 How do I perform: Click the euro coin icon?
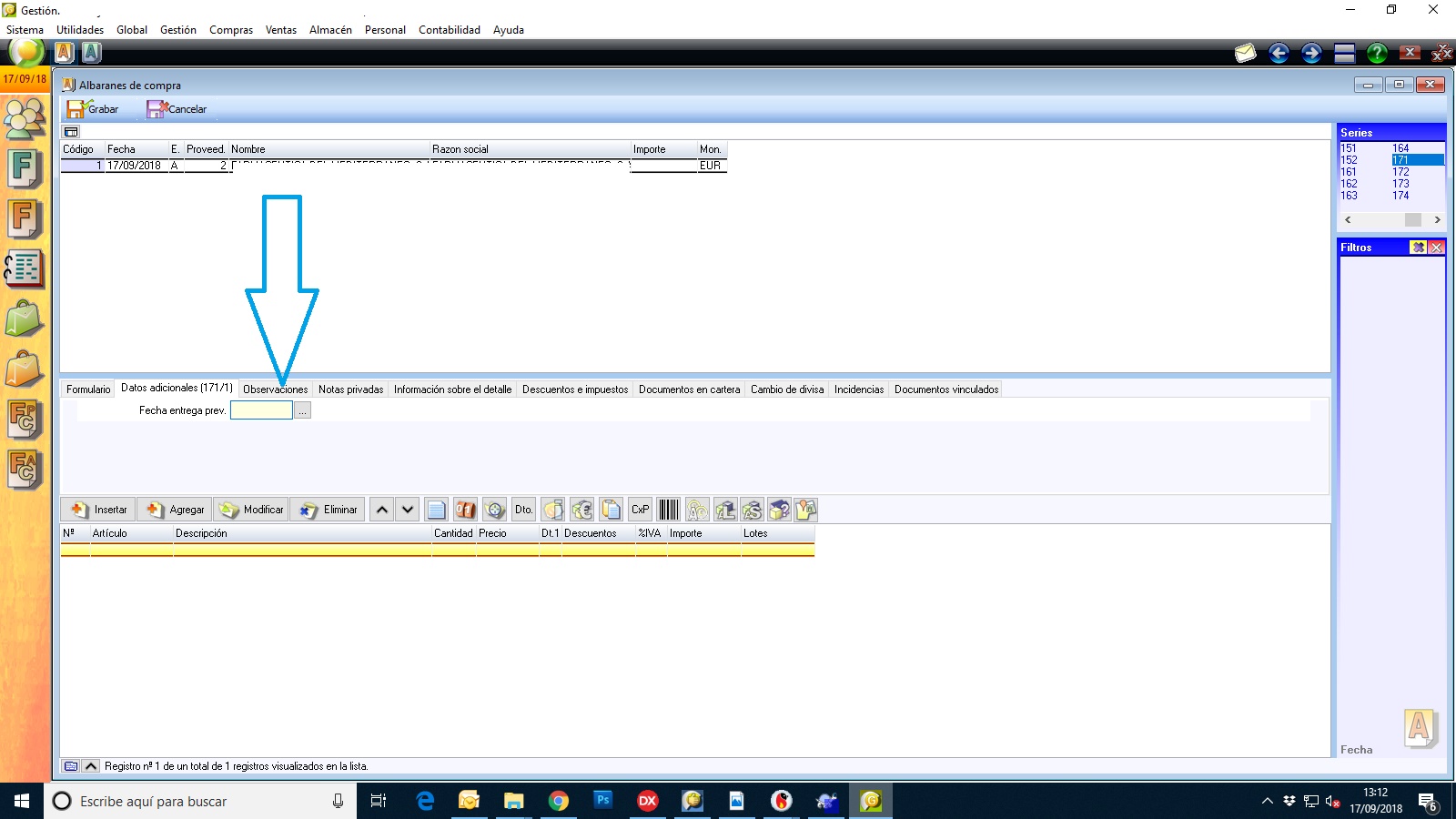582,510
